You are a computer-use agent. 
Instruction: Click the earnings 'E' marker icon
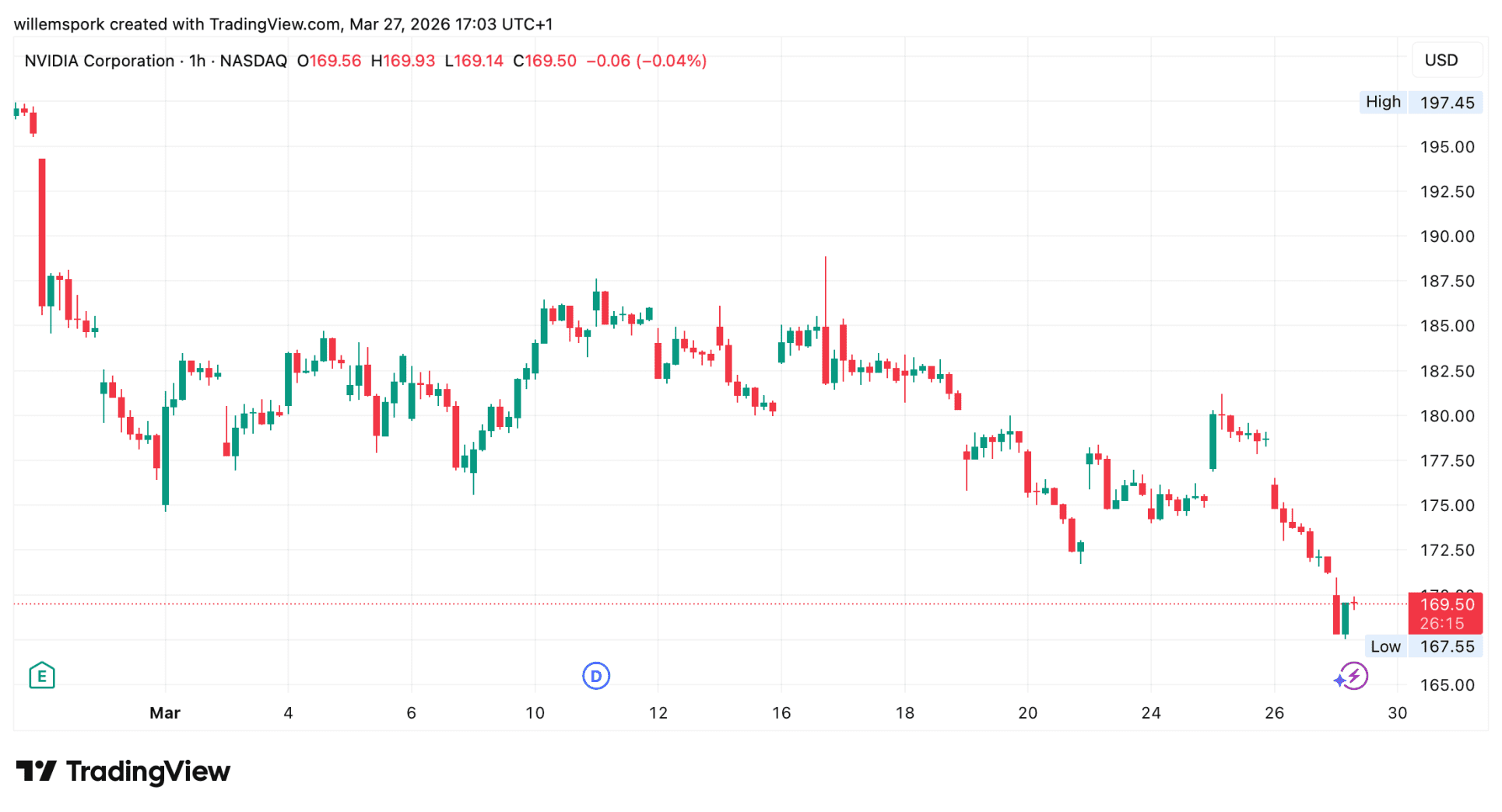[x=42, y=676]
